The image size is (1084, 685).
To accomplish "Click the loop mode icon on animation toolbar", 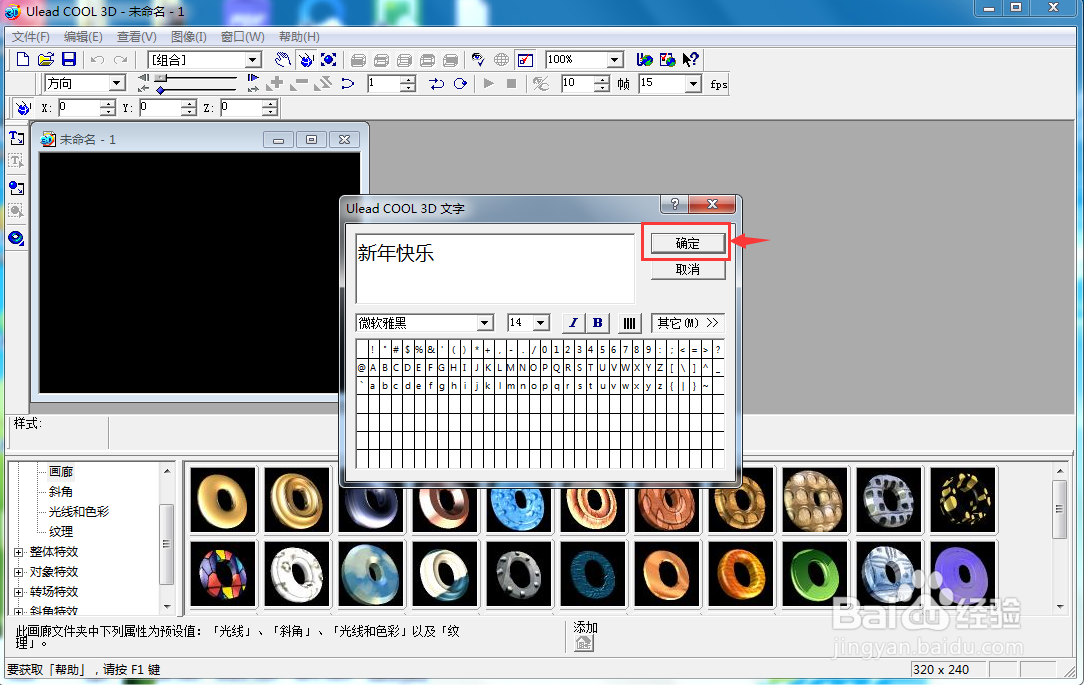I will [460, 84].
